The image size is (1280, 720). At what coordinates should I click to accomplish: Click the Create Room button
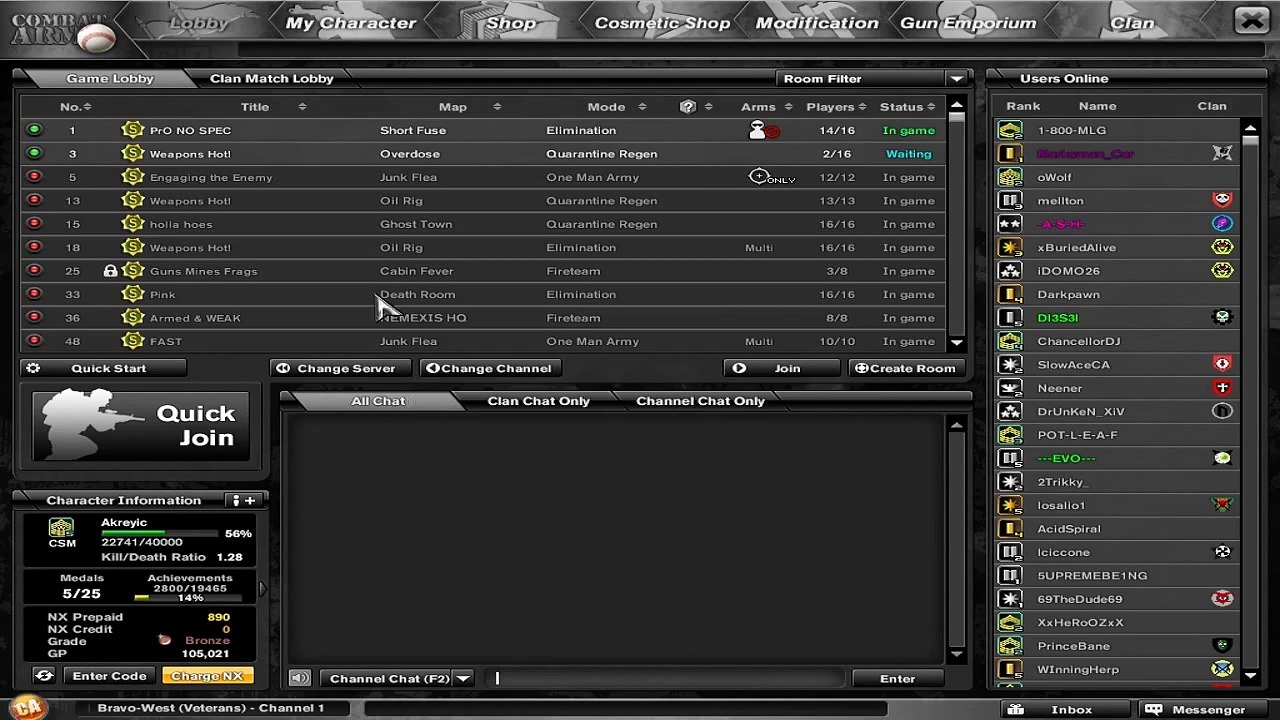click(x=906, y=368)
